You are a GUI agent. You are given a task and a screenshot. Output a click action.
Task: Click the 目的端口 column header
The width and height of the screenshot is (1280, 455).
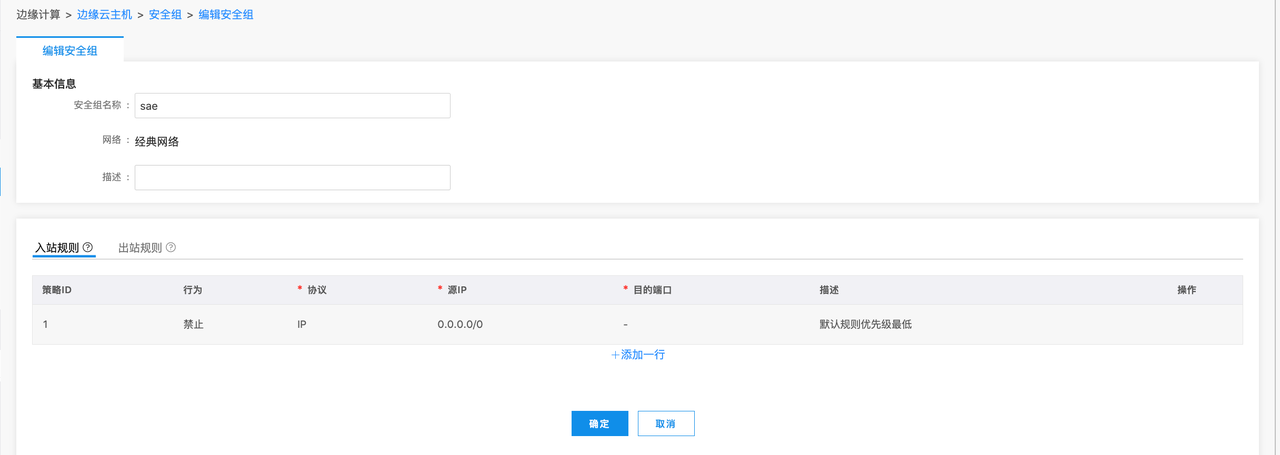tap(652, 290)
